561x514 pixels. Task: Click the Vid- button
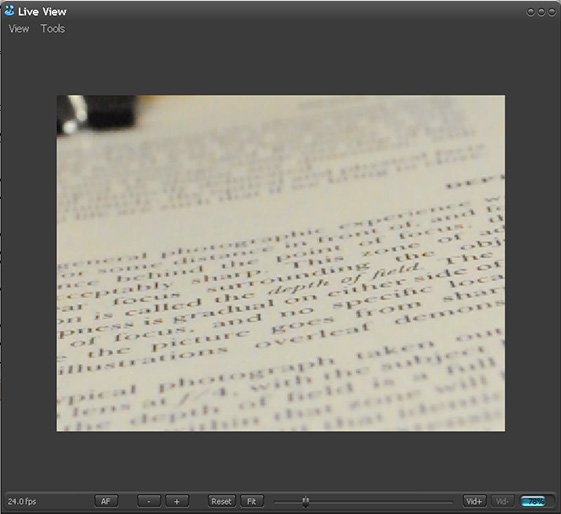click(502, 501)
